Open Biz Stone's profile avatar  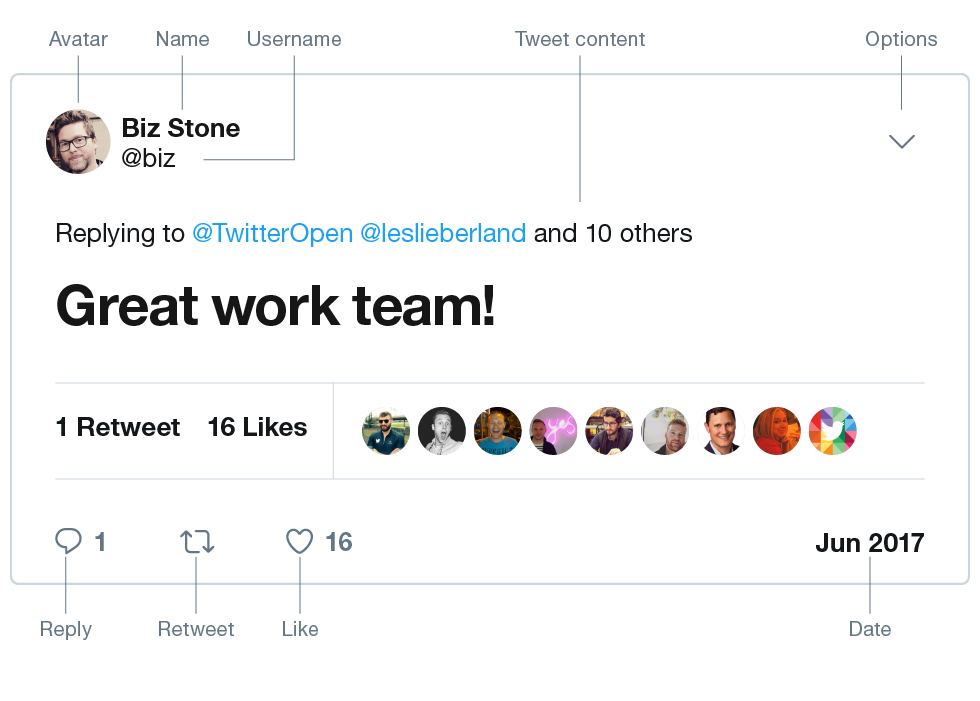click(78, 142)
